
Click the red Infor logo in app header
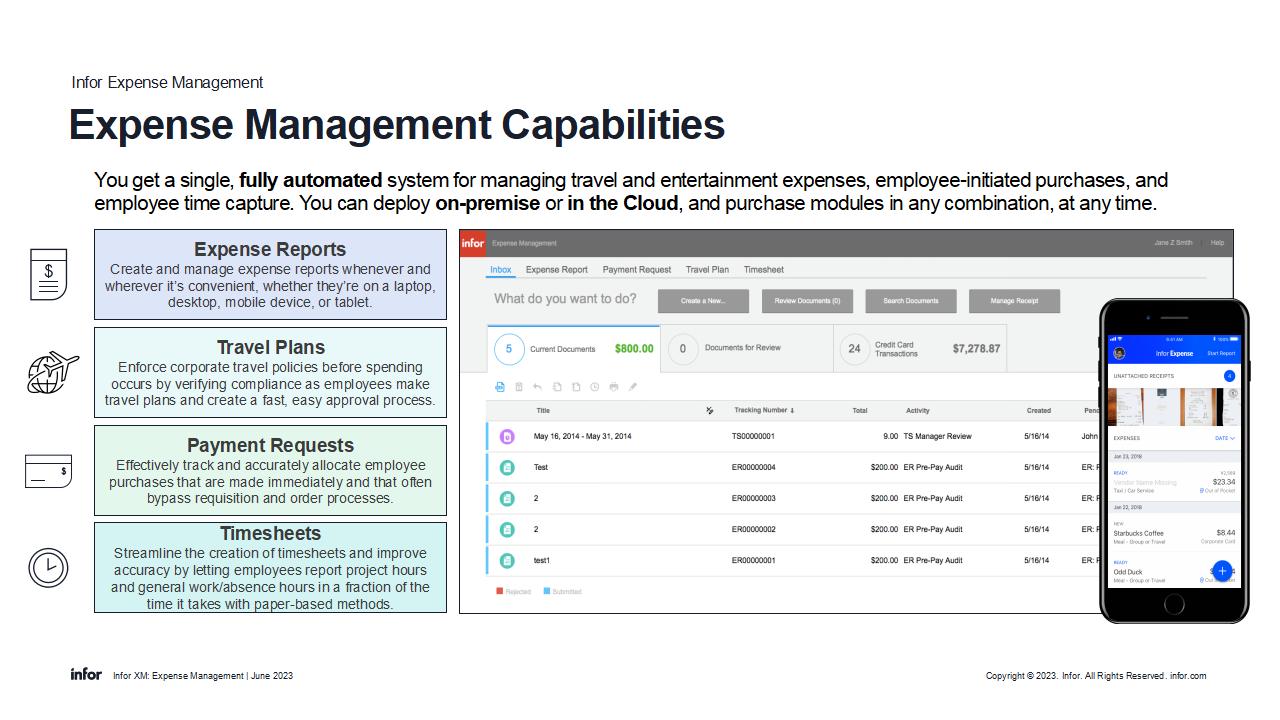coord(473,243)
